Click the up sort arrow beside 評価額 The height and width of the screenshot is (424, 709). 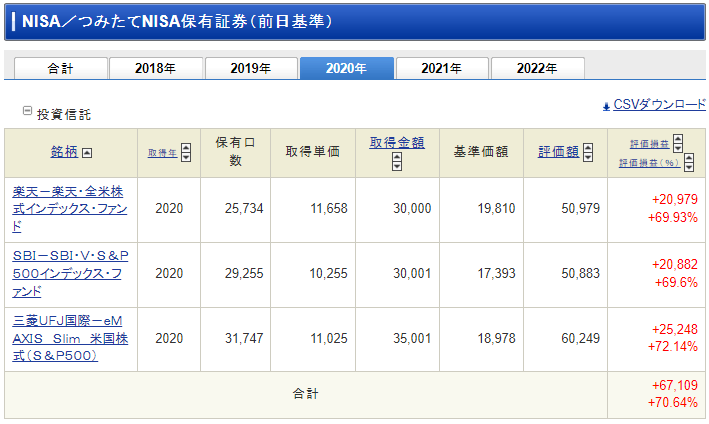(587, 147)
